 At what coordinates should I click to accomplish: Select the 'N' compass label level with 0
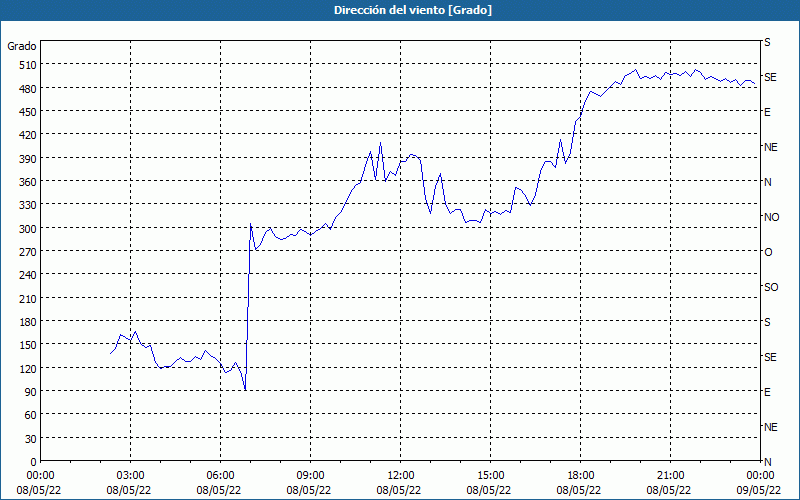click(767, 462)
